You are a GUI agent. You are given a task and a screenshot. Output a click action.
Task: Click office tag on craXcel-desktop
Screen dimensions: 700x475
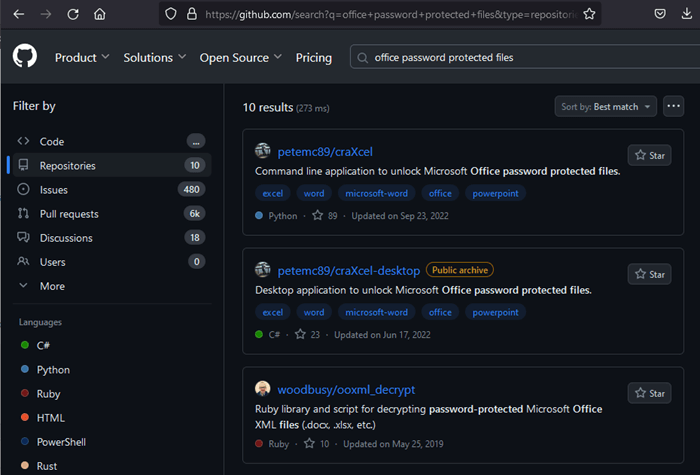click(x=440, y=312)
